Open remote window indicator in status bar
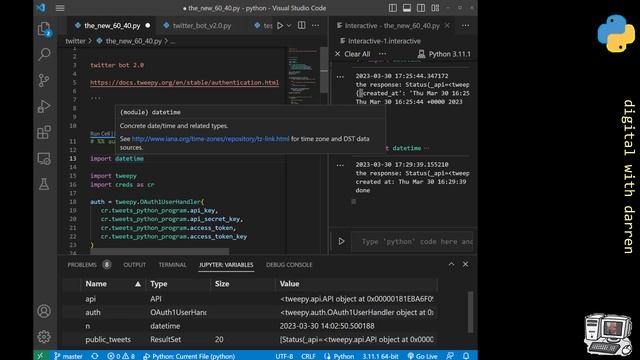Image resolution: width=640 pixels, height=360 pixels. 40,356
